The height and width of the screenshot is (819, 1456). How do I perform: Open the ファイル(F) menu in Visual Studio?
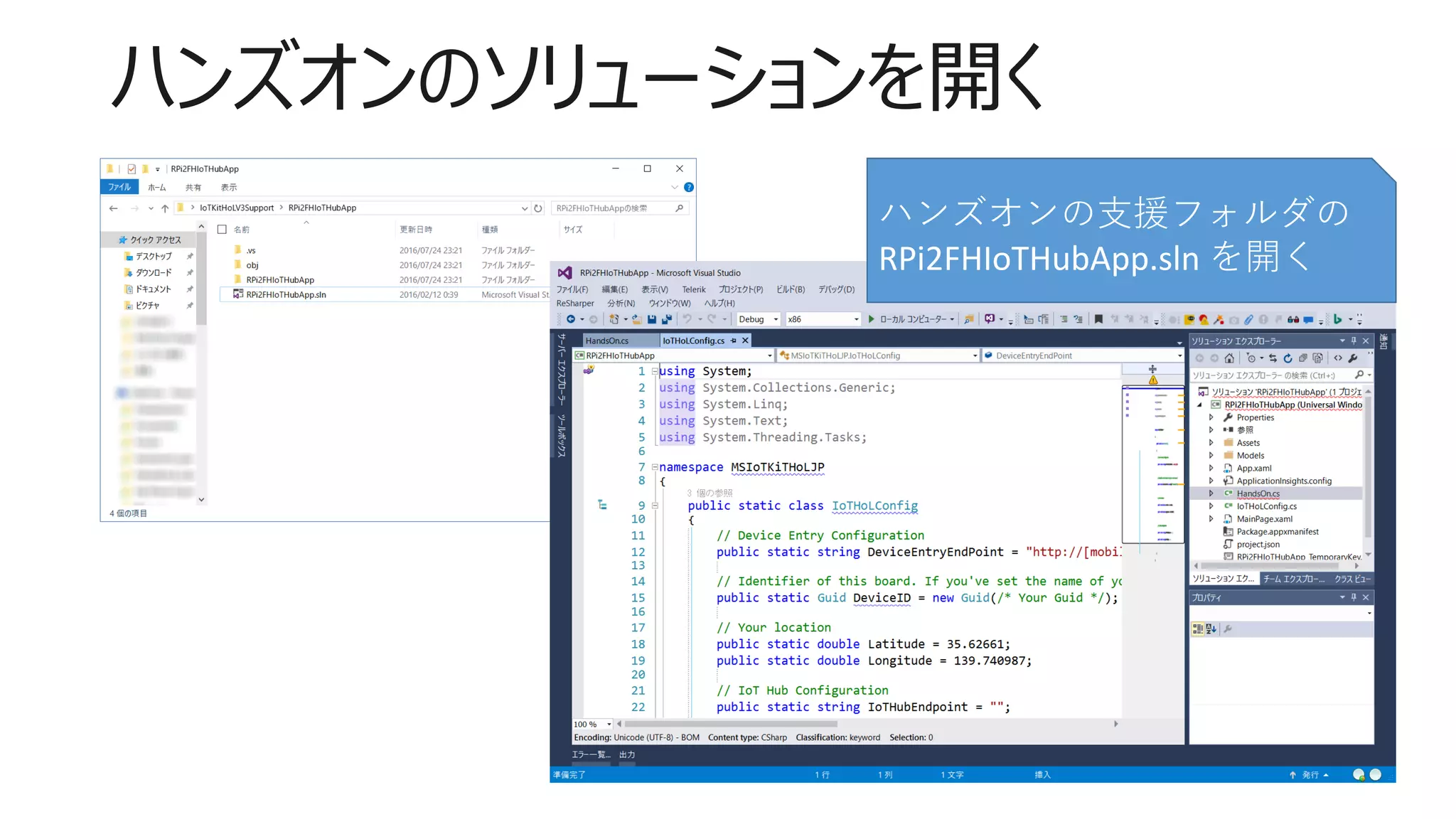coord(572,290)
